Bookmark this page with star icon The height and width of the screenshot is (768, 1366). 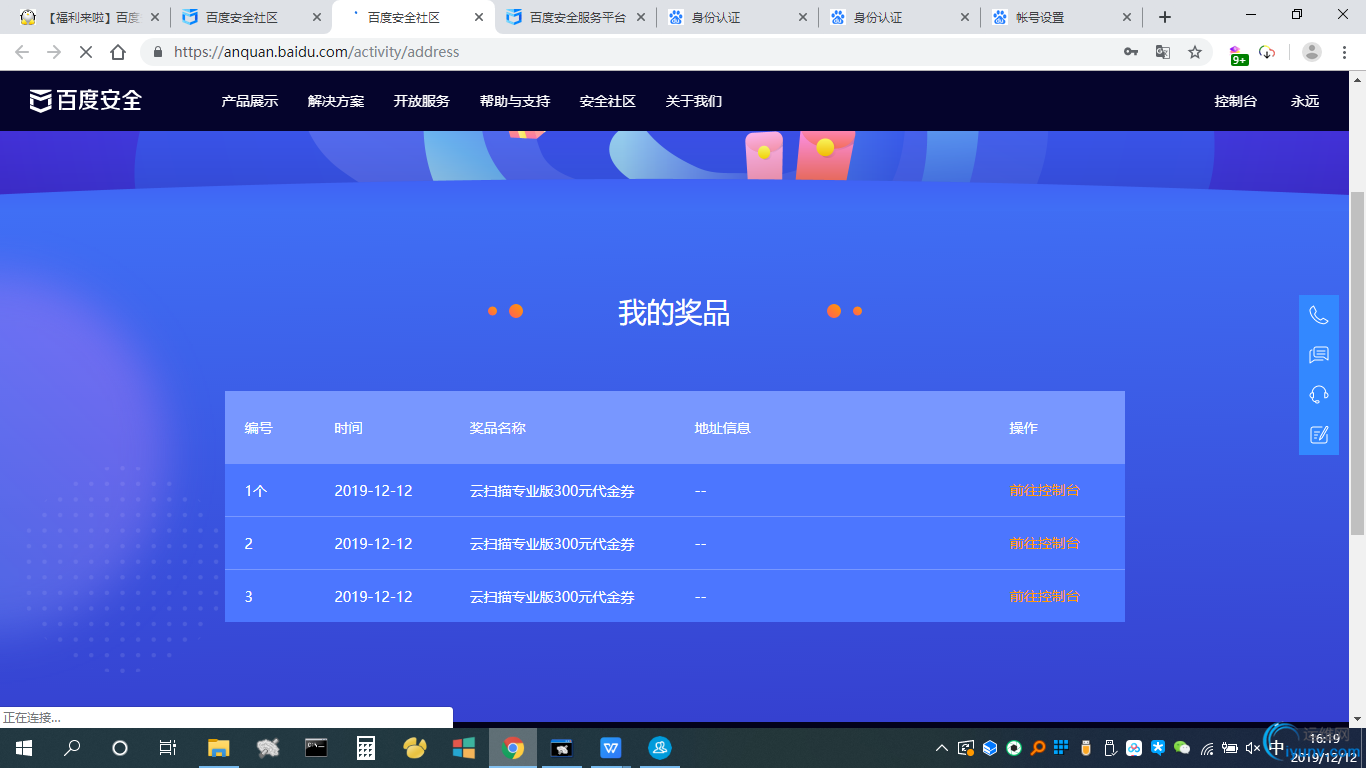click(1195, 52)
